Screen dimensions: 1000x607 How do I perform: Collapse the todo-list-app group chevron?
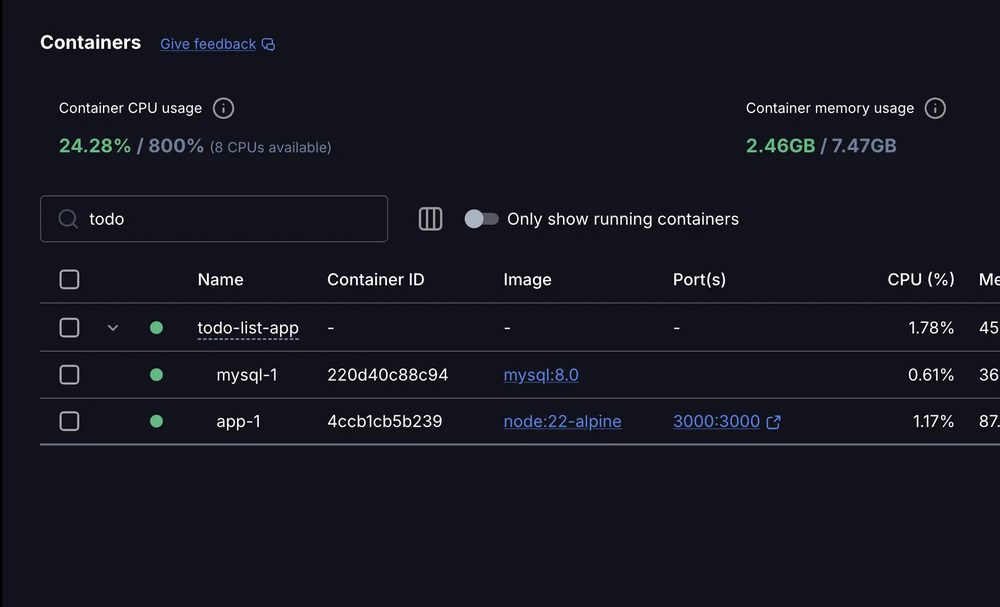(113, 328)
